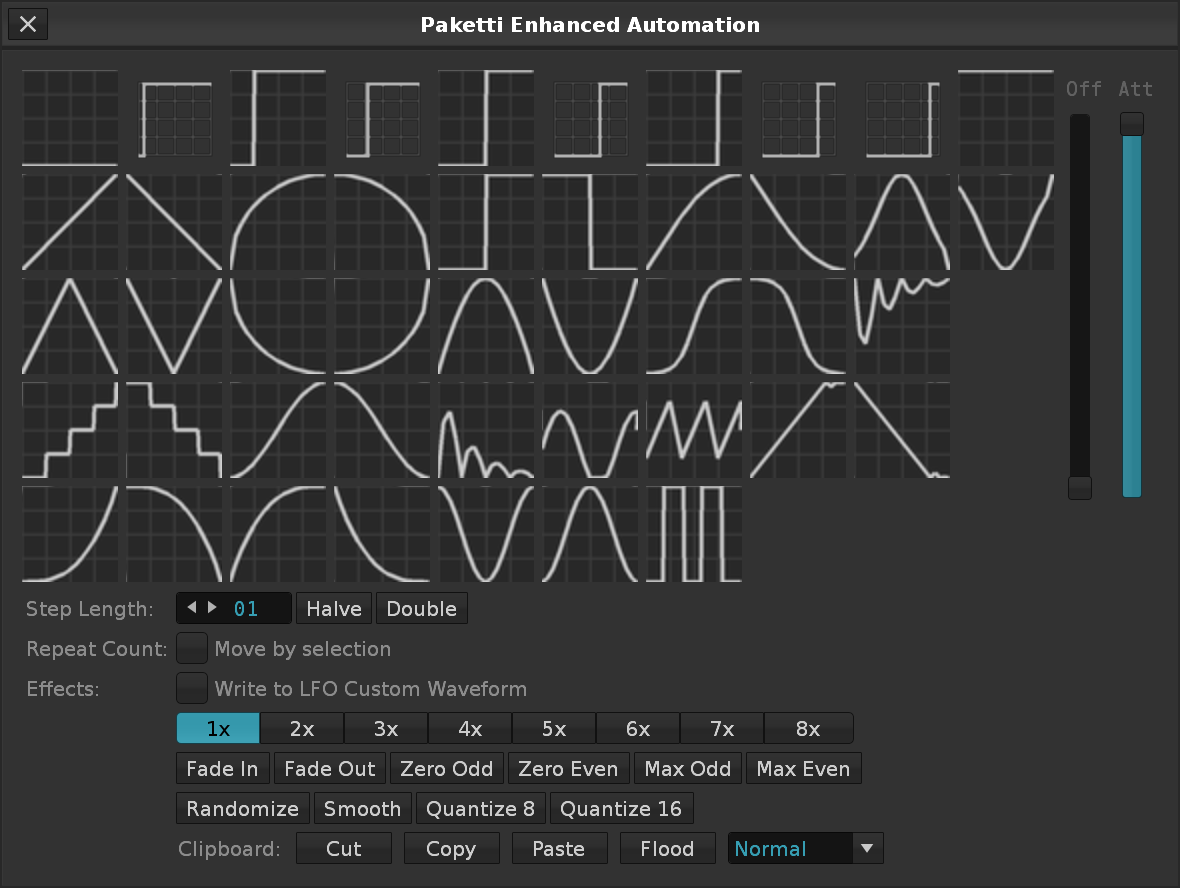Pick the U-shaped inverted parabola shape
1180x888 pixels.
[590, 326]
